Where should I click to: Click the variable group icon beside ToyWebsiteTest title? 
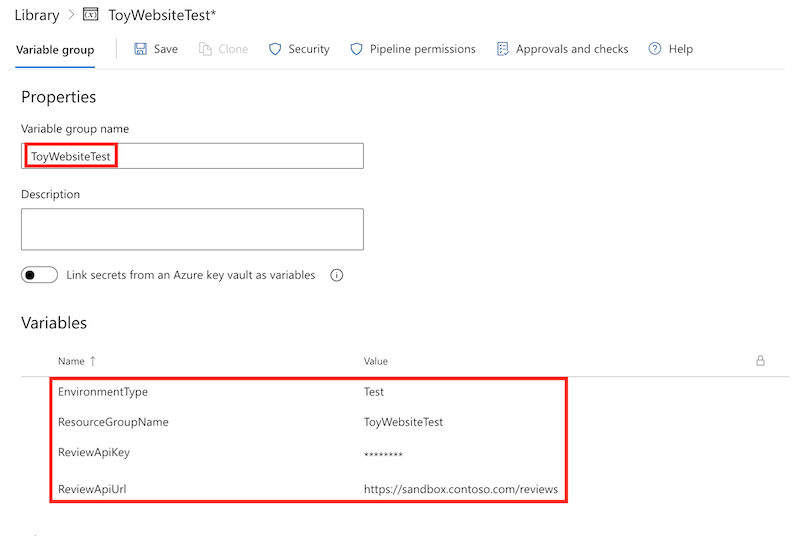point(90,14)
